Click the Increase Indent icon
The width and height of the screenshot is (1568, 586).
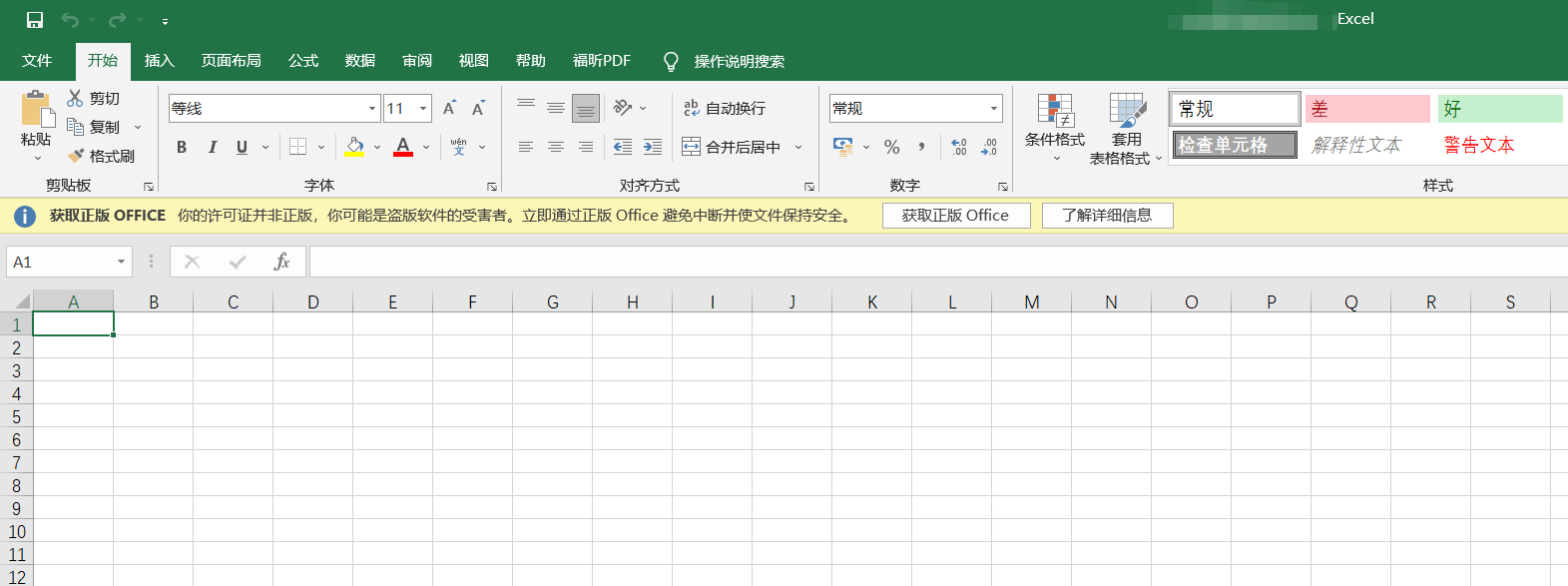coord(653,147)
